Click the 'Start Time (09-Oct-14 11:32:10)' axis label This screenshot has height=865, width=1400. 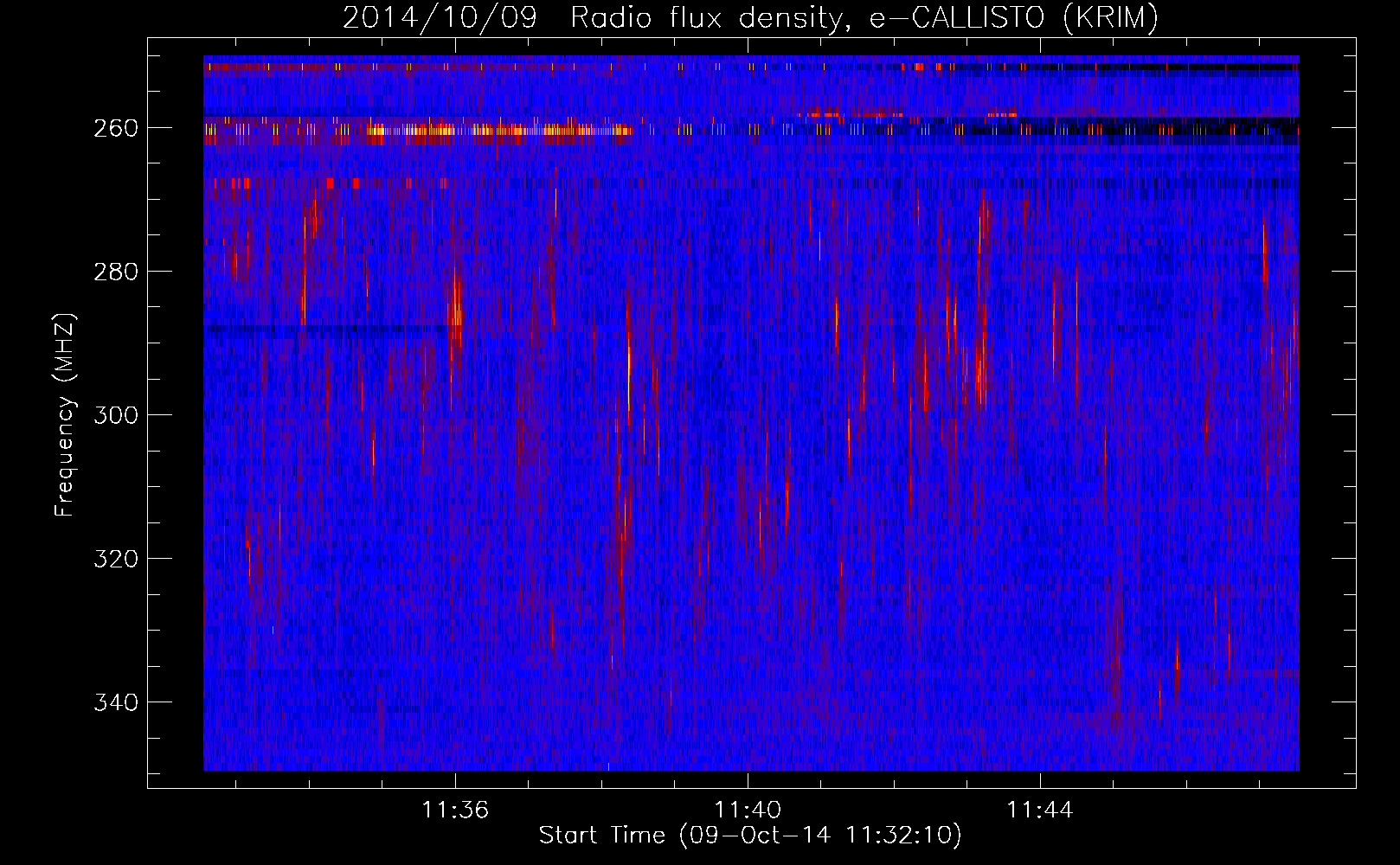(750, 836)
